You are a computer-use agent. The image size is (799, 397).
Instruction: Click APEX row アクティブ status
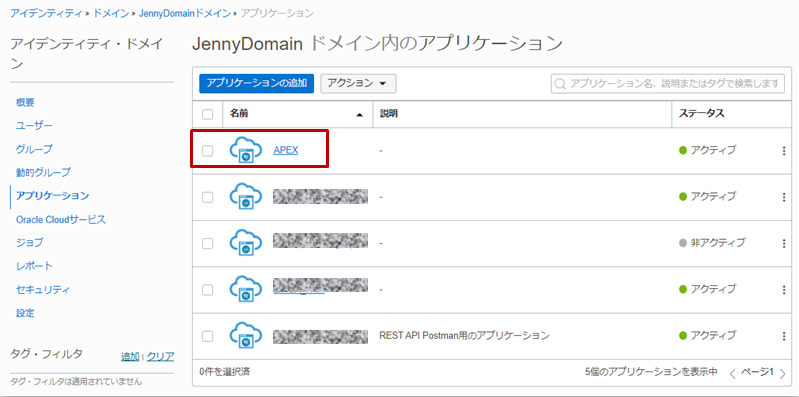713,150
